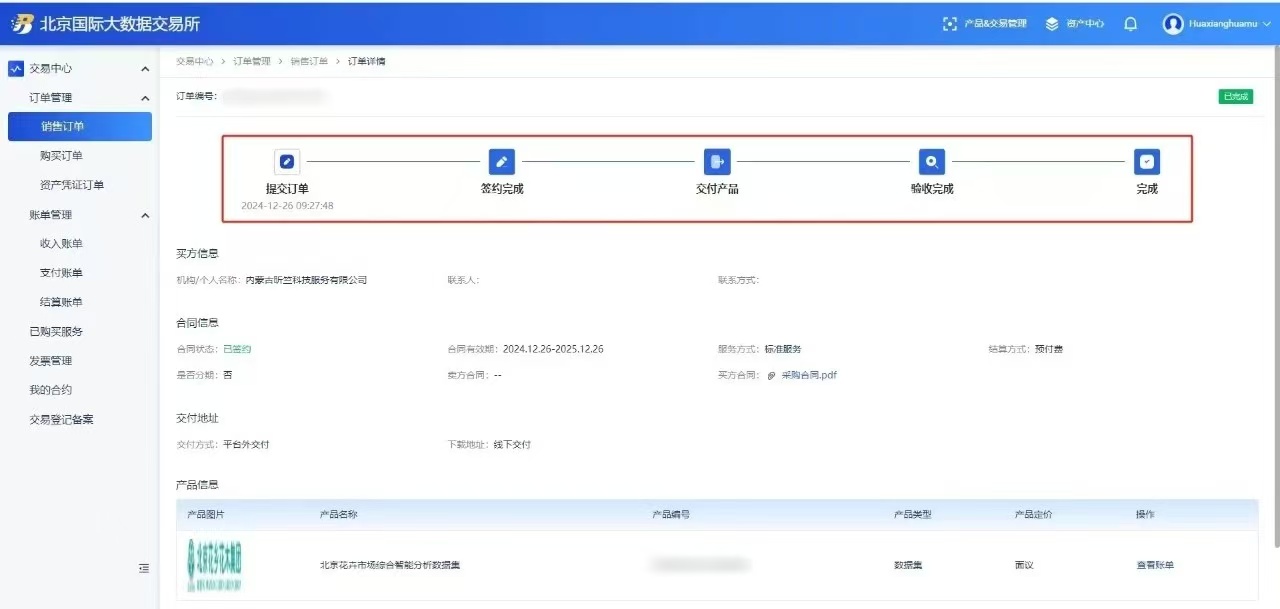Collapse the 订单管理 submenu

(145, 98)
